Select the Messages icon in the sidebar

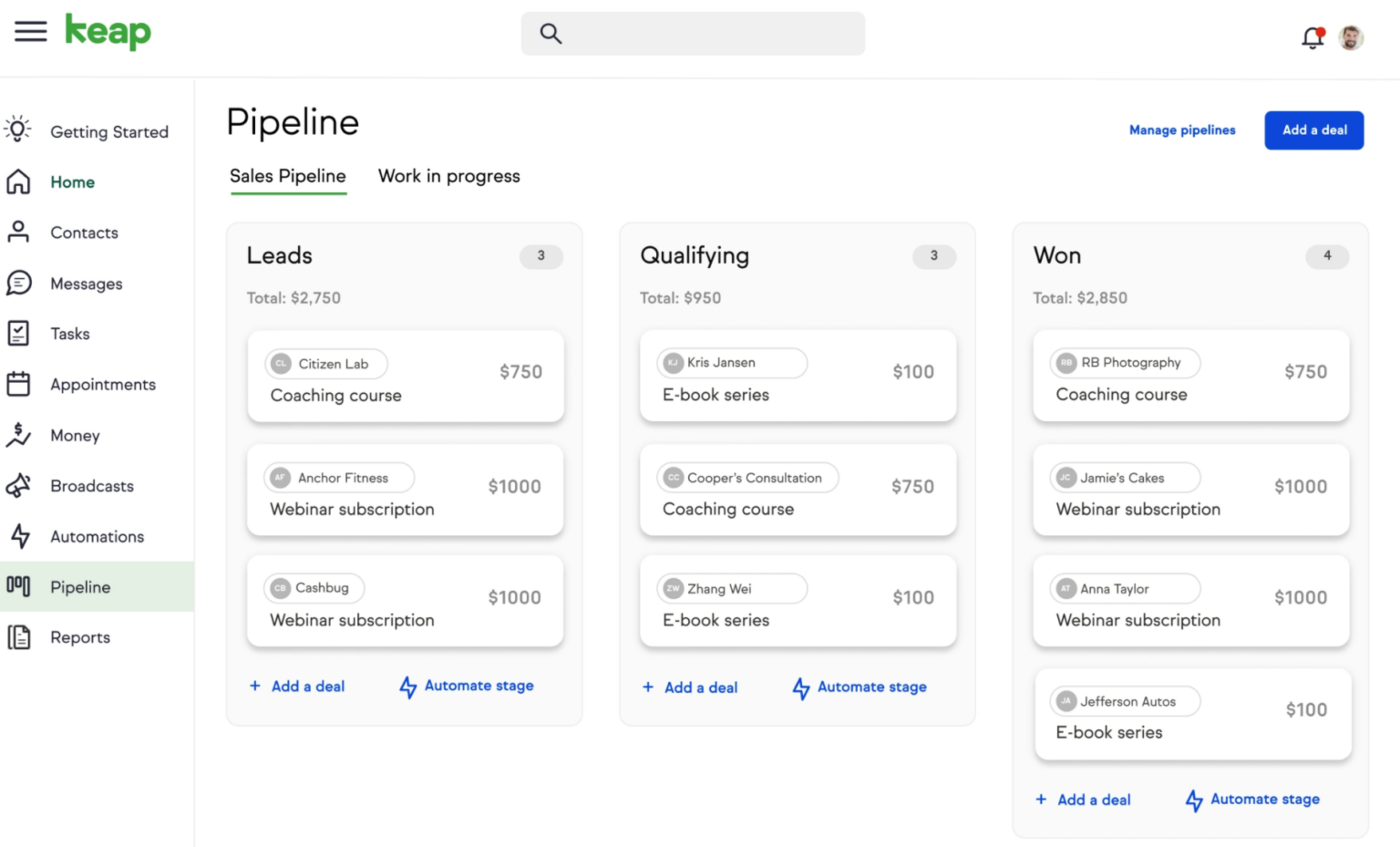(19, 283)
